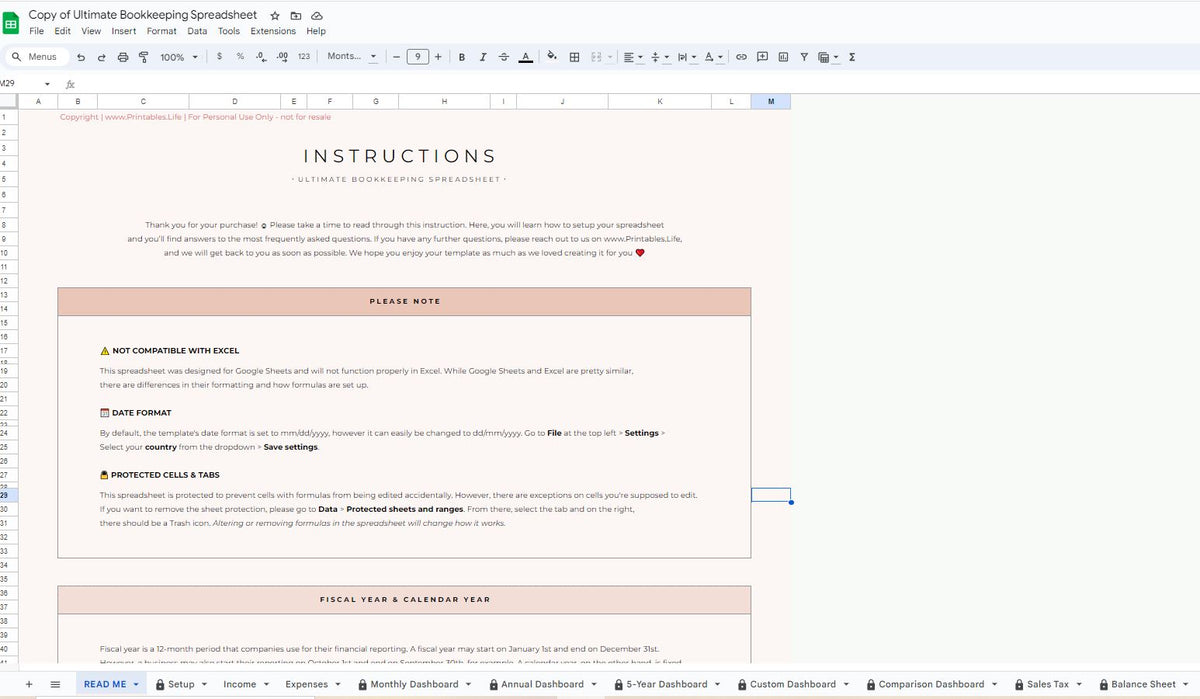
Task: Star the spreadsheet document
Action: pos(275,16)
